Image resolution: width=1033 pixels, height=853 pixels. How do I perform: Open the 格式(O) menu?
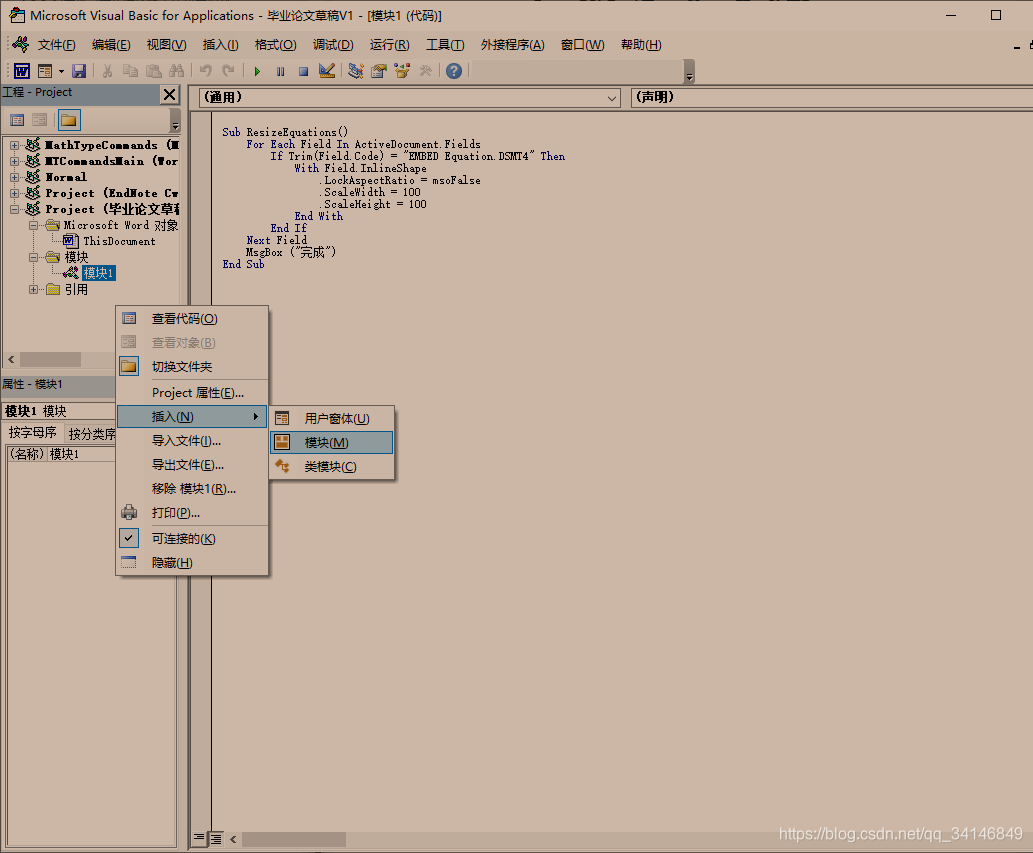[x=275, y=45]
